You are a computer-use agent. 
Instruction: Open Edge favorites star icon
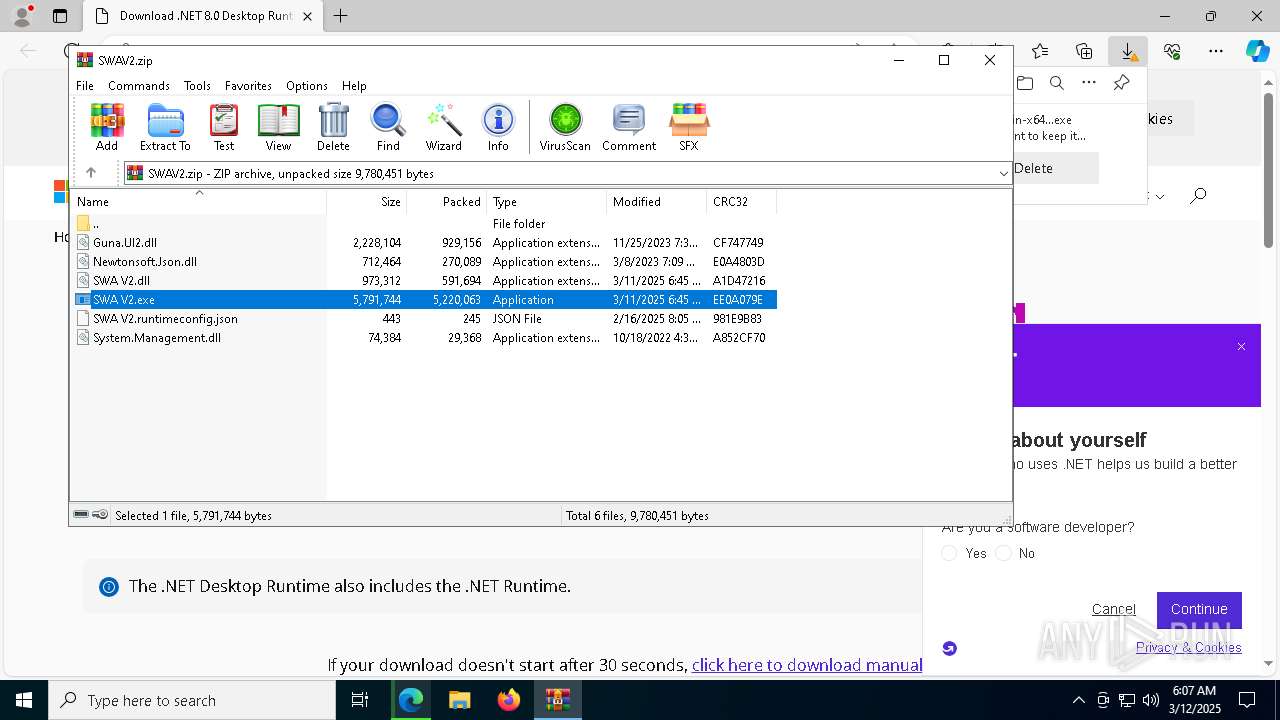tap(1040, 51)
